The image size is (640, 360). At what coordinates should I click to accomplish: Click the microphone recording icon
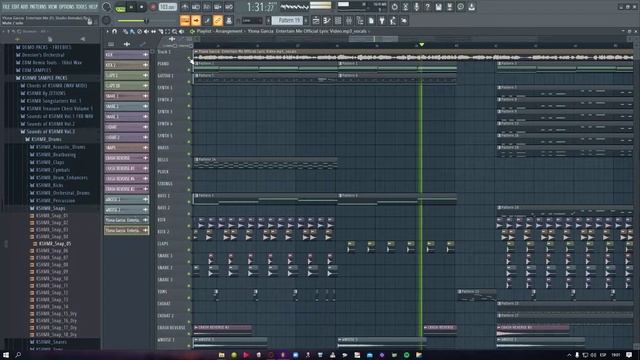[416, 7]
